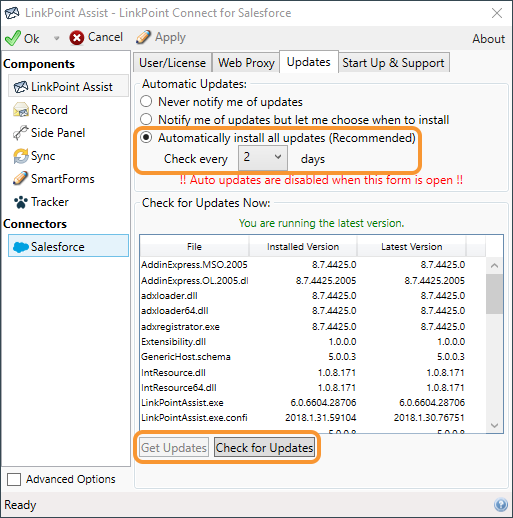The image size is (513, 518).
Task: Select Notify me but let me choose radio
Action: (146, 119)
